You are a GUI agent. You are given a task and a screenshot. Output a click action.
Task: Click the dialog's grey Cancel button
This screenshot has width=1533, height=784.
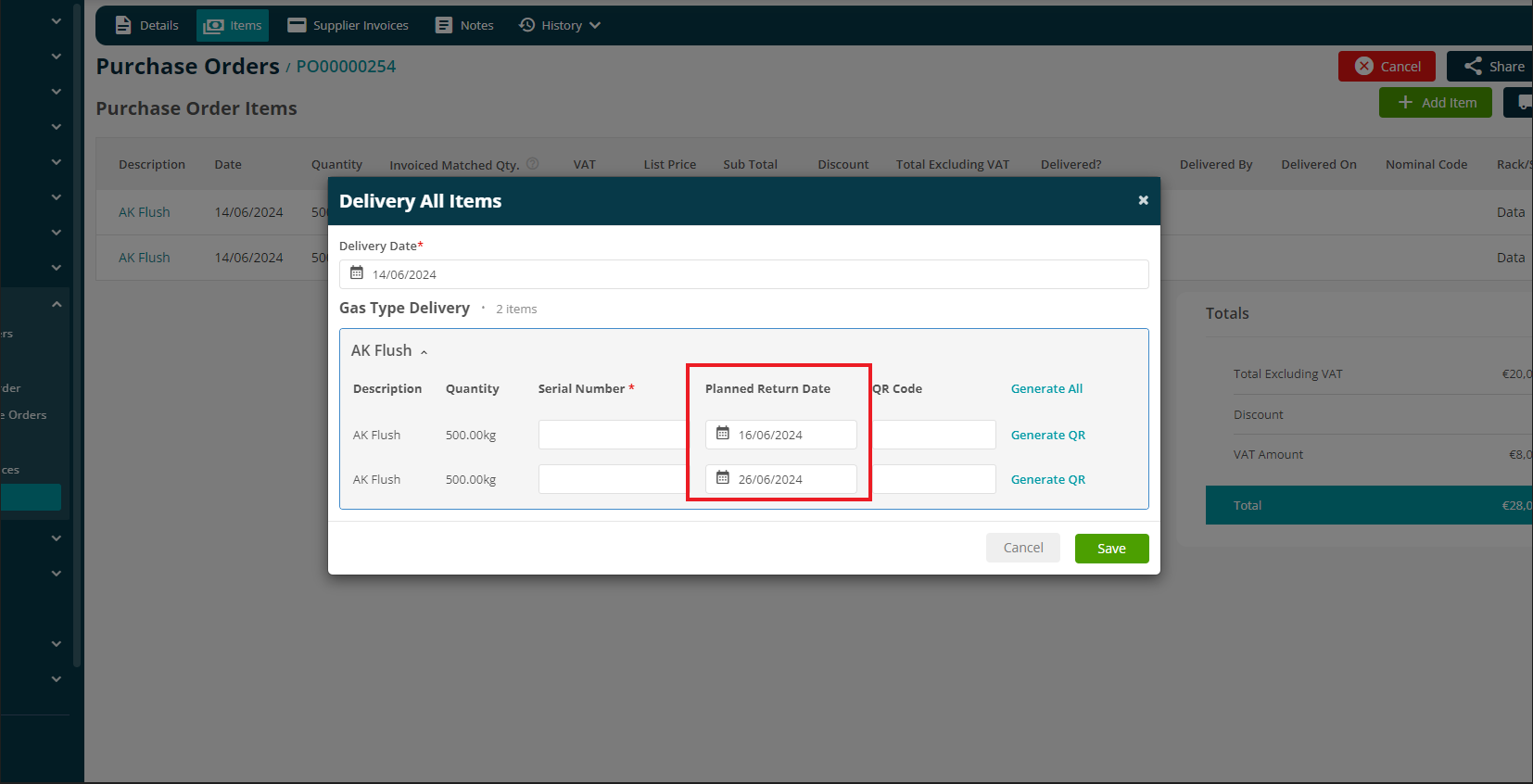[1023, 548]
